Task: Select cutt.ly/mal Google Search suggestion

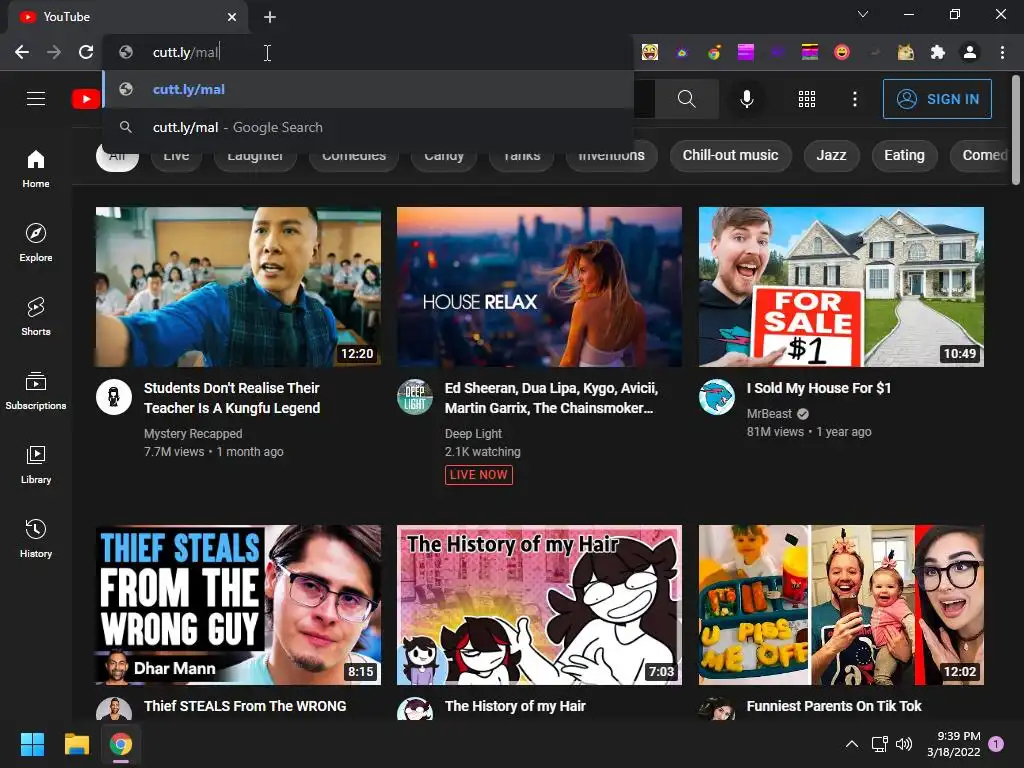Action: [x=368, y=127]
